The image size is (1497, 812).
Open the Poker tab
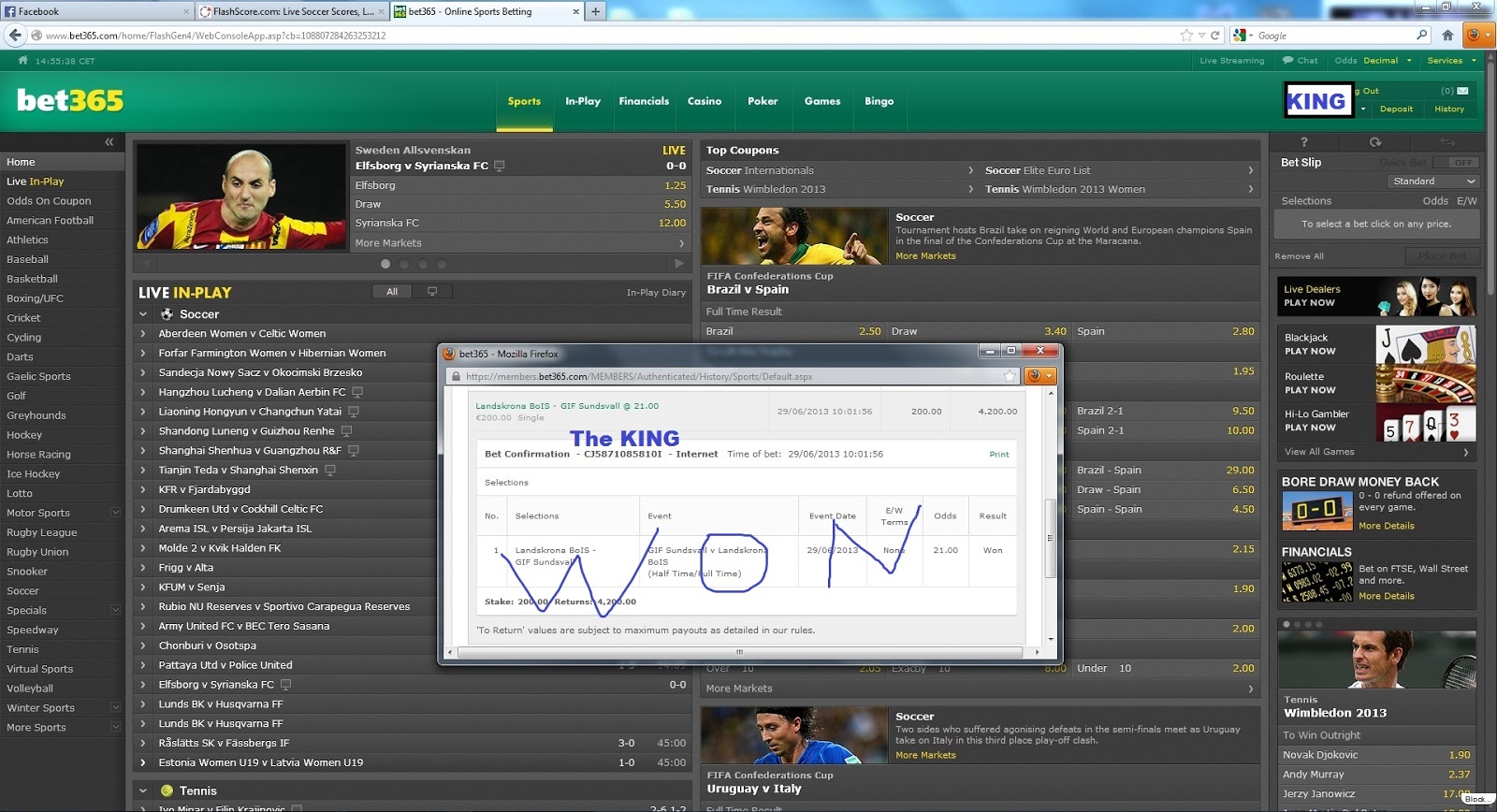[763, 101]
